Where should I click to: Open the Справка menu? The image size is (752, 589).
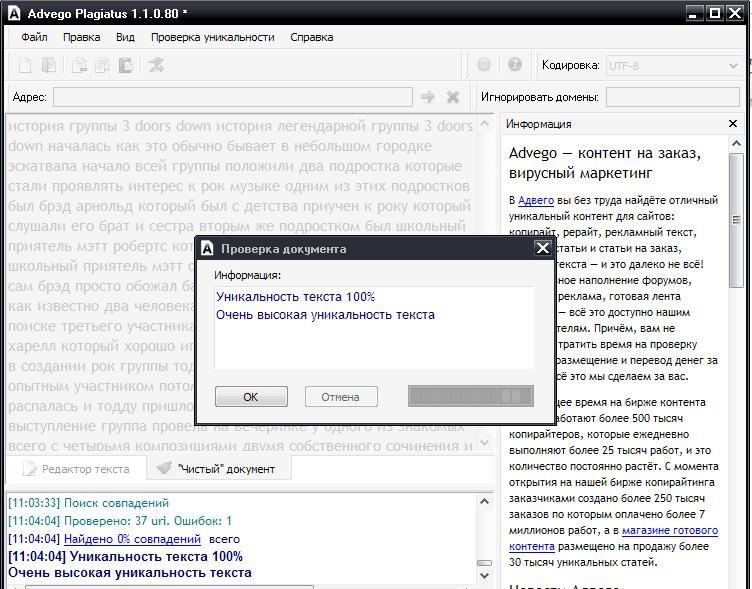311,37
